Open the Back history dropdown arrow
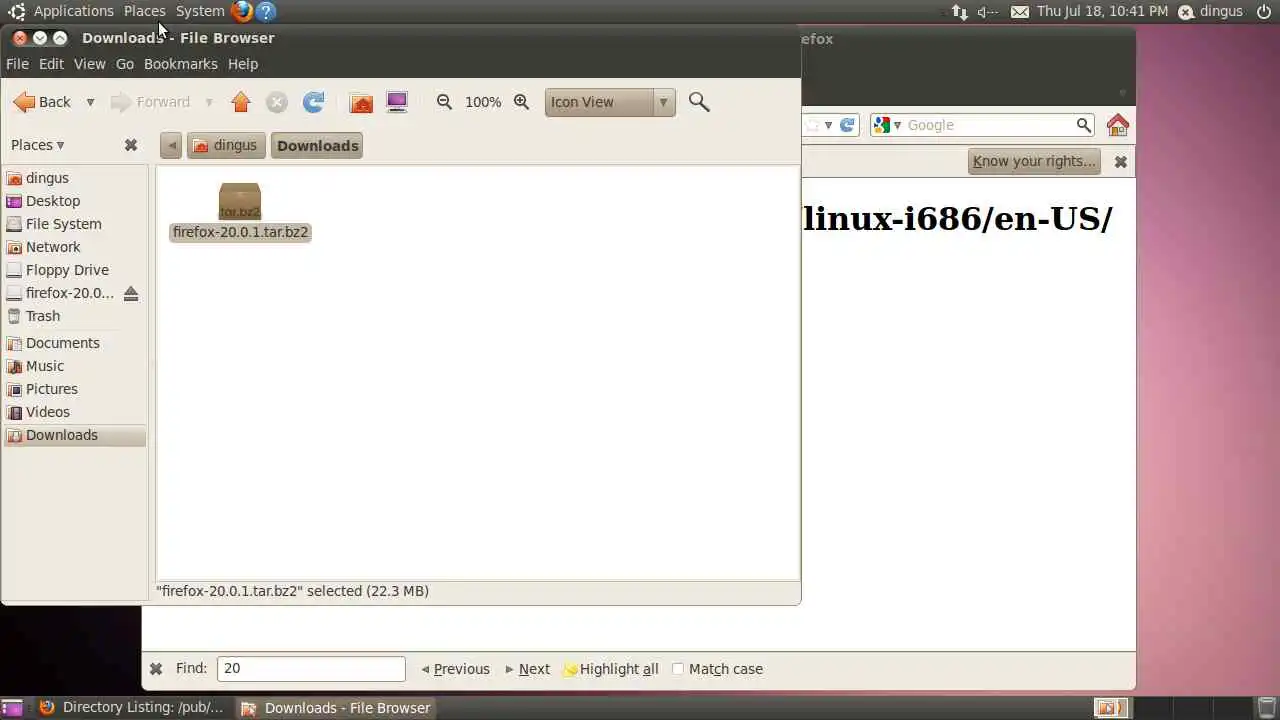 90,102
